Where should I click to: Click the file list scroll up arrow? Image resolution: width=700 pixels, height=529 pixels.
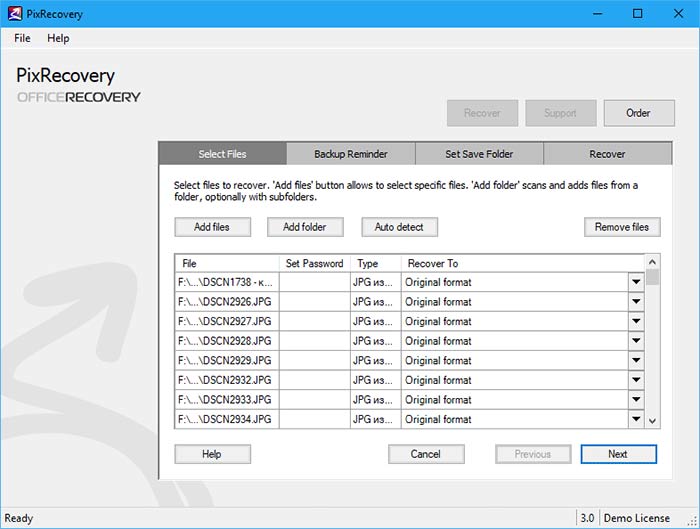pyautogui.click(x=652, y=262)
